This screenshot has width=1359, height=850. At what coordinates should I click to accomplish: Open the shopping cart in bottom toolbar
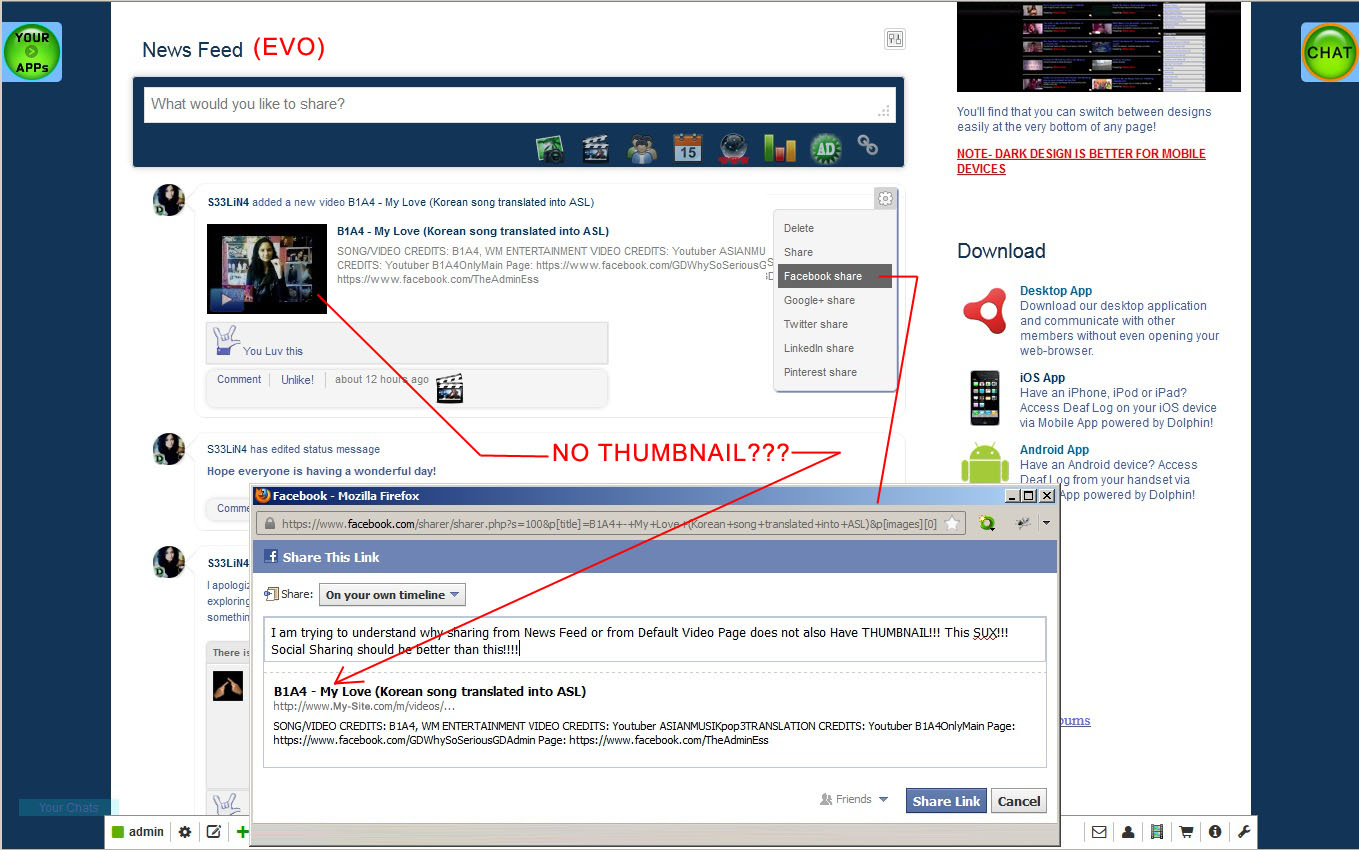1186,832
